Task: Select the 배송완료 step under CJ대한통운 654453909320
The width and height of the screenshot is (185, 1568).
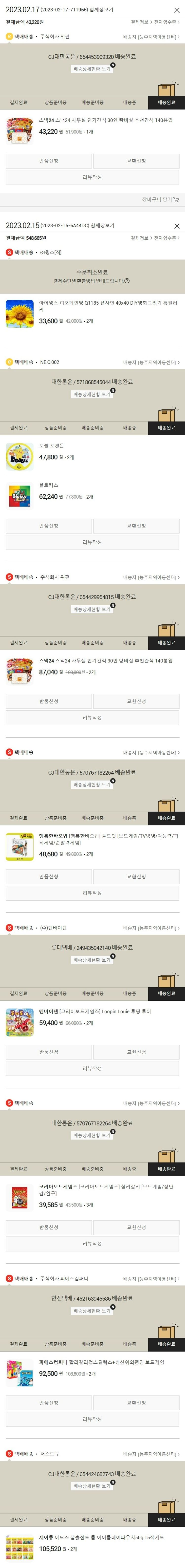Action: pyautogui.click(x=166, y=102)
